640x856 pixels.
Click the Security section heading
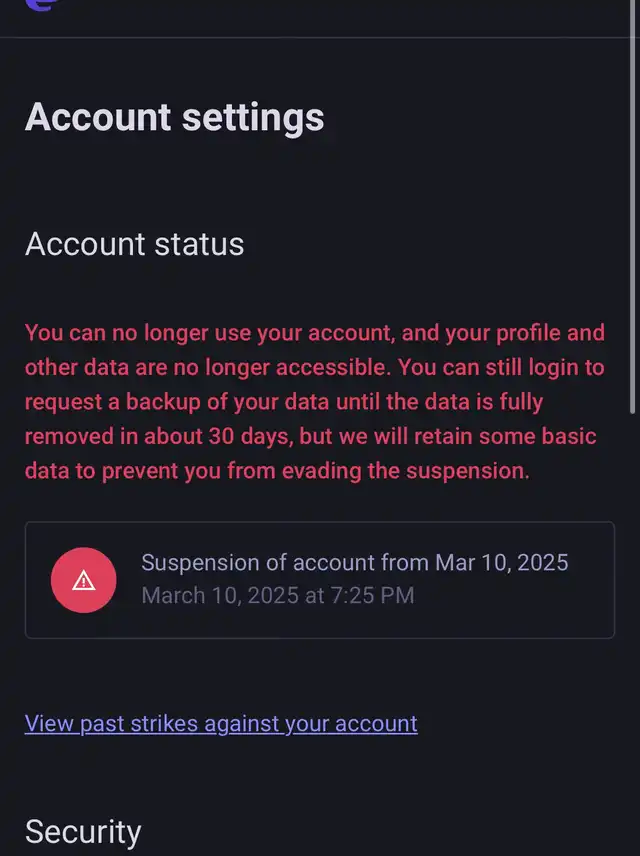83,831
